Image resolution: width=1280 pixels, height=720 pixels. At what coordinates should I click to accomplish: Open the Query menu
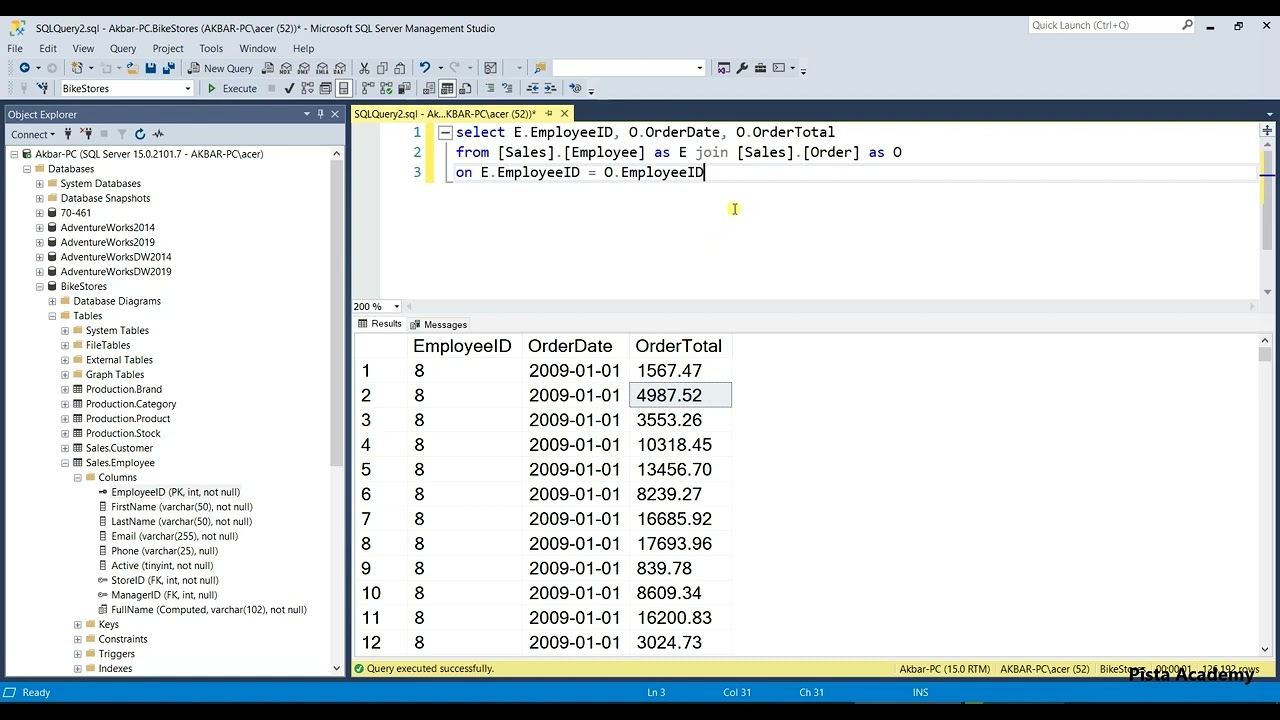123,48
